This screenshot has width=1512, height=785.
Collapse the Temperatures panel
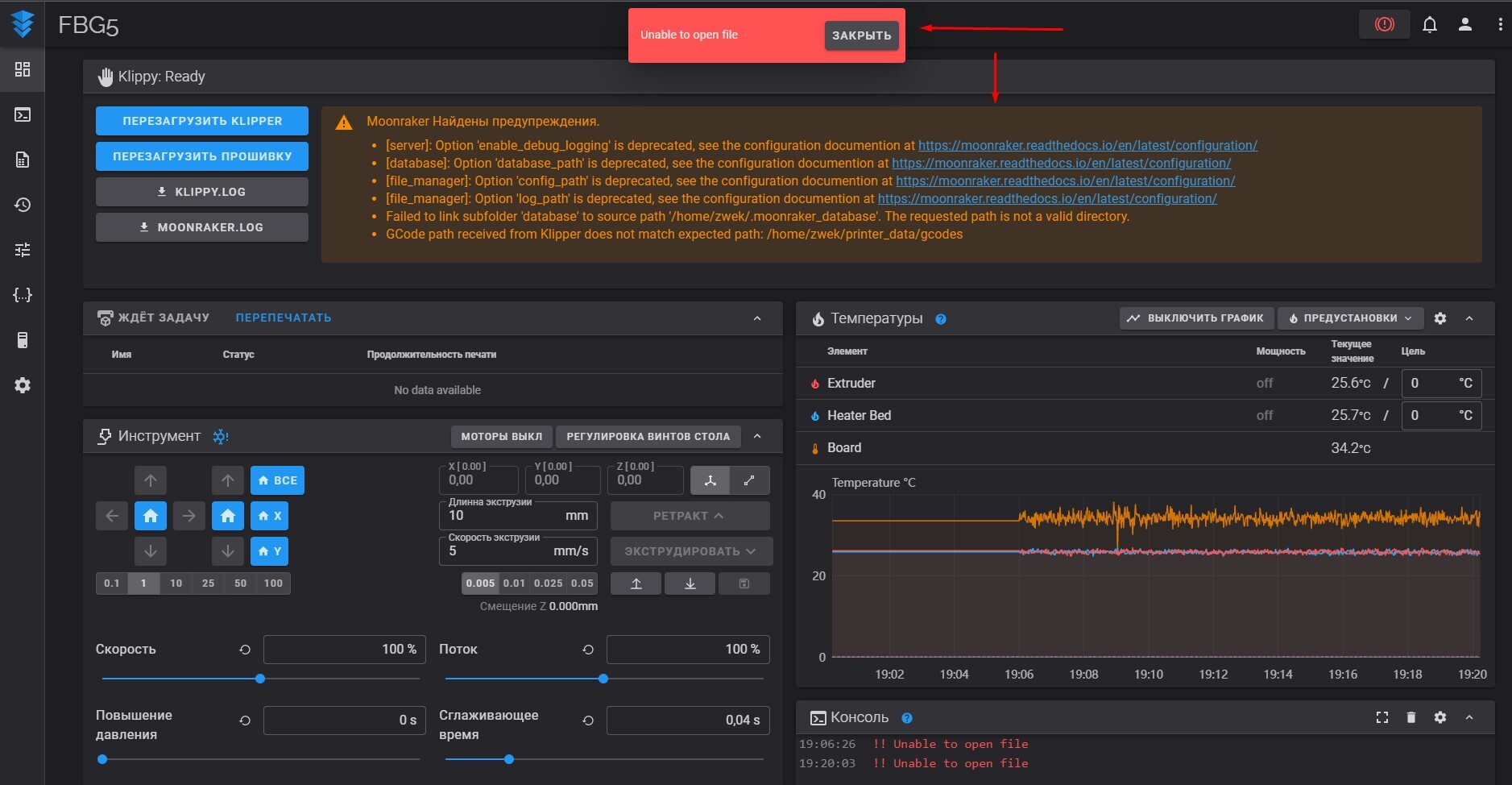[x=1469, y=318]
